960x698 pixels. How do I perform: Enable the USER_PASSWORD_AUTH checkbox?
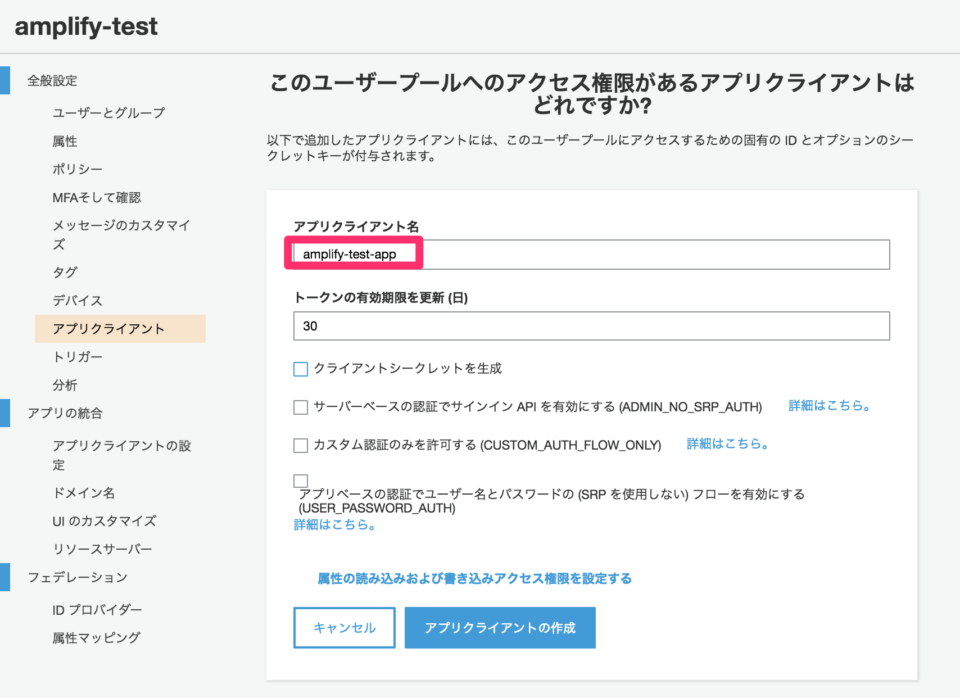point(301,481)
